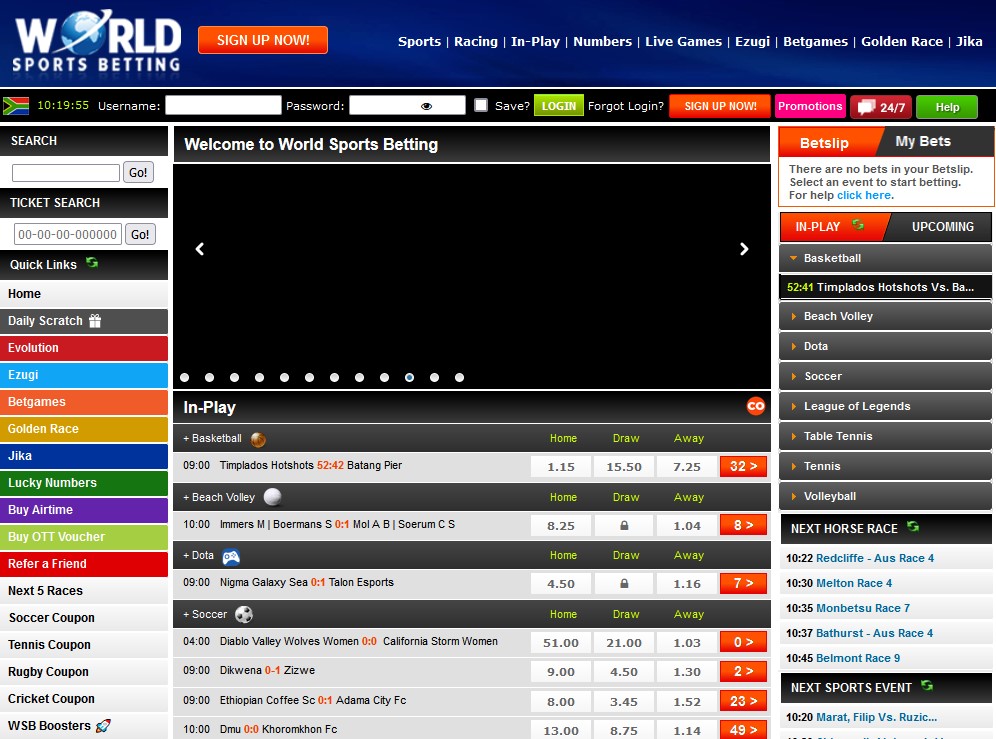Click the locked Draw odds for Nigma Galaxy Sea
Screen dimensions: 996x739
click(624, 583)
